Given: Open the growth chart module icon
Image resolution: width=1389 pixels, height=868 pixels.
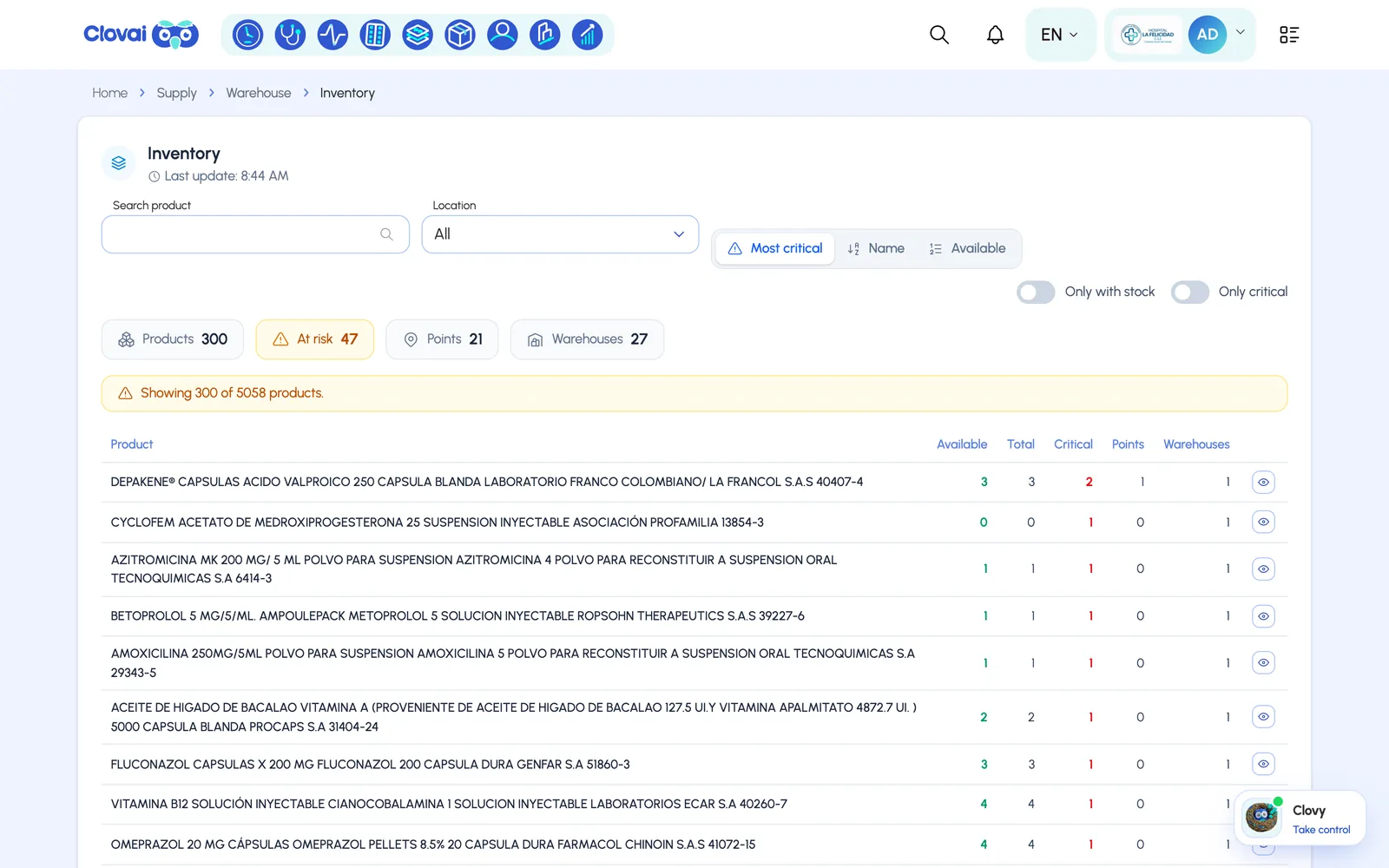Looking at the screenshot, I should tap(588, 35).
